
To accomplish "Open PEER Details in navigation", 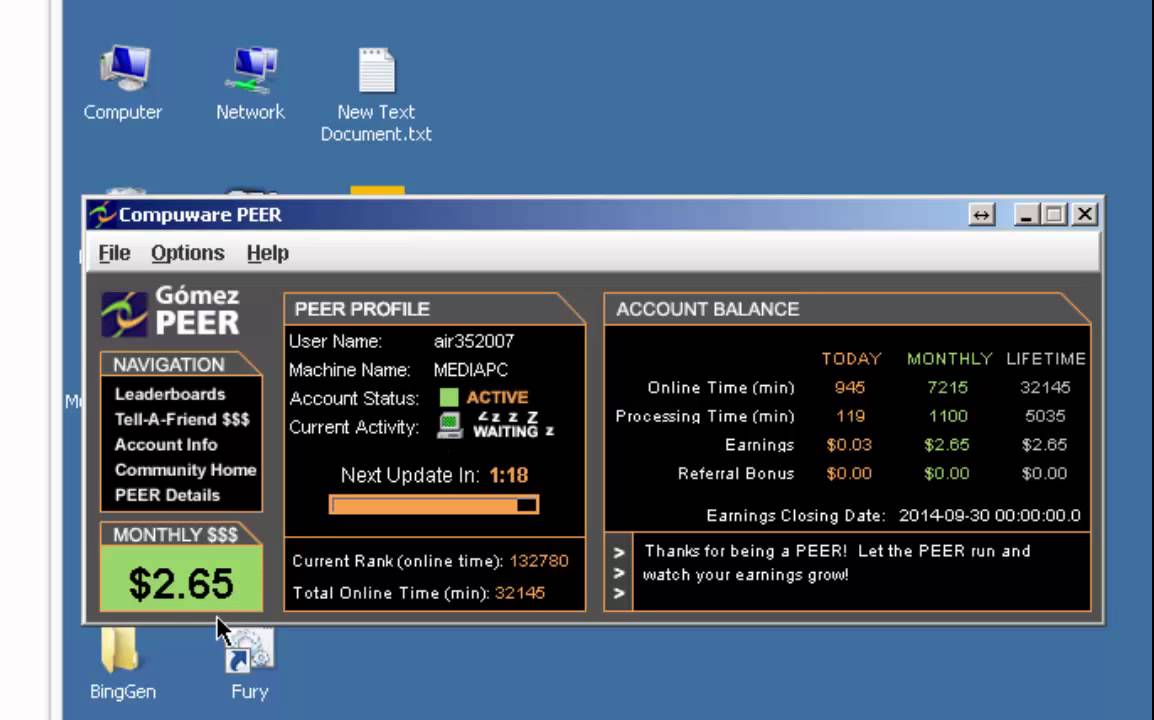I will pos(167,495).
